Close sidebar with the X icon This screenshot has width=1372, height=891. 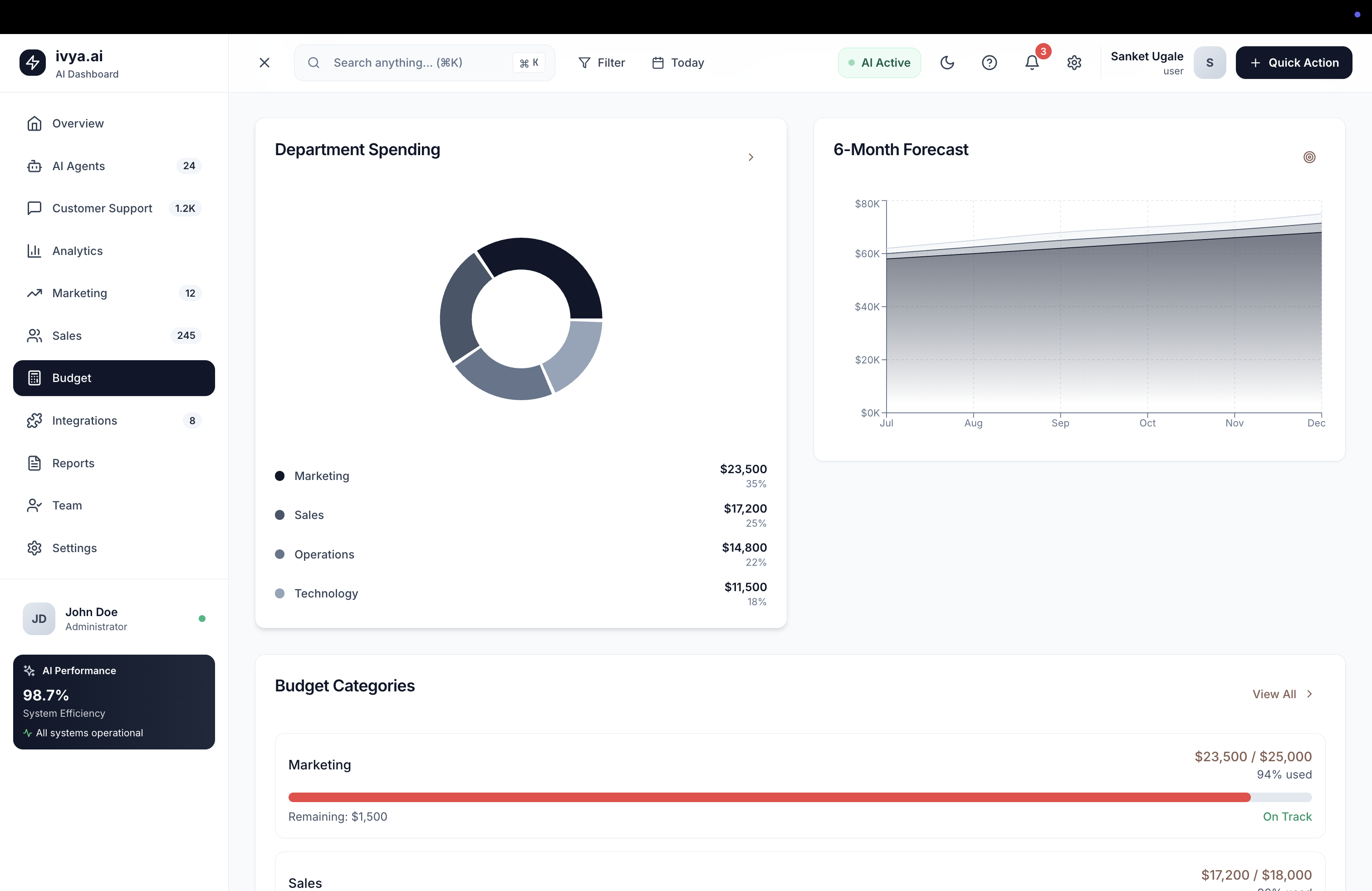pos(265,63)
